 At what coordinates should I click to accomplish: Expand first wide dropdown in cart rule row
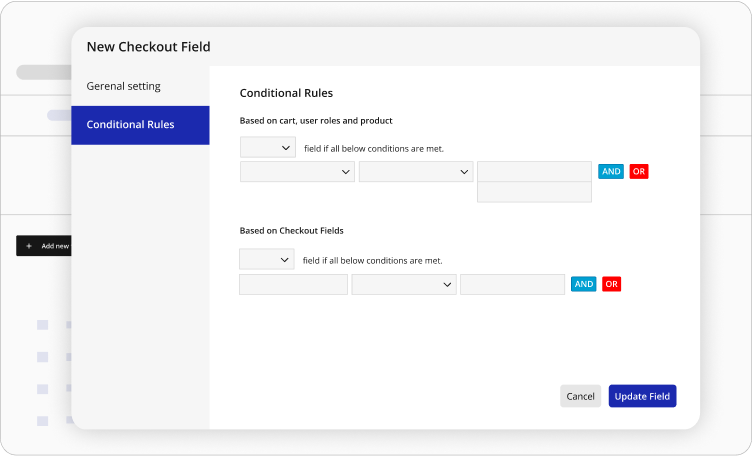click(297, 172)
